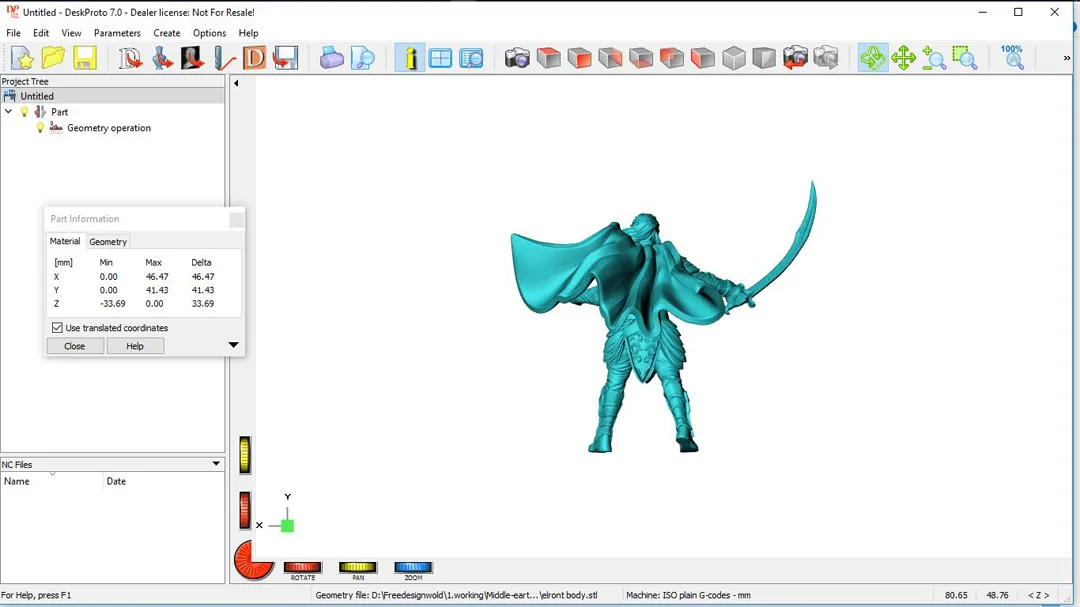Open the Create menu
The height and width of the screenshot is (607, 1080).
tap(167, 33)
